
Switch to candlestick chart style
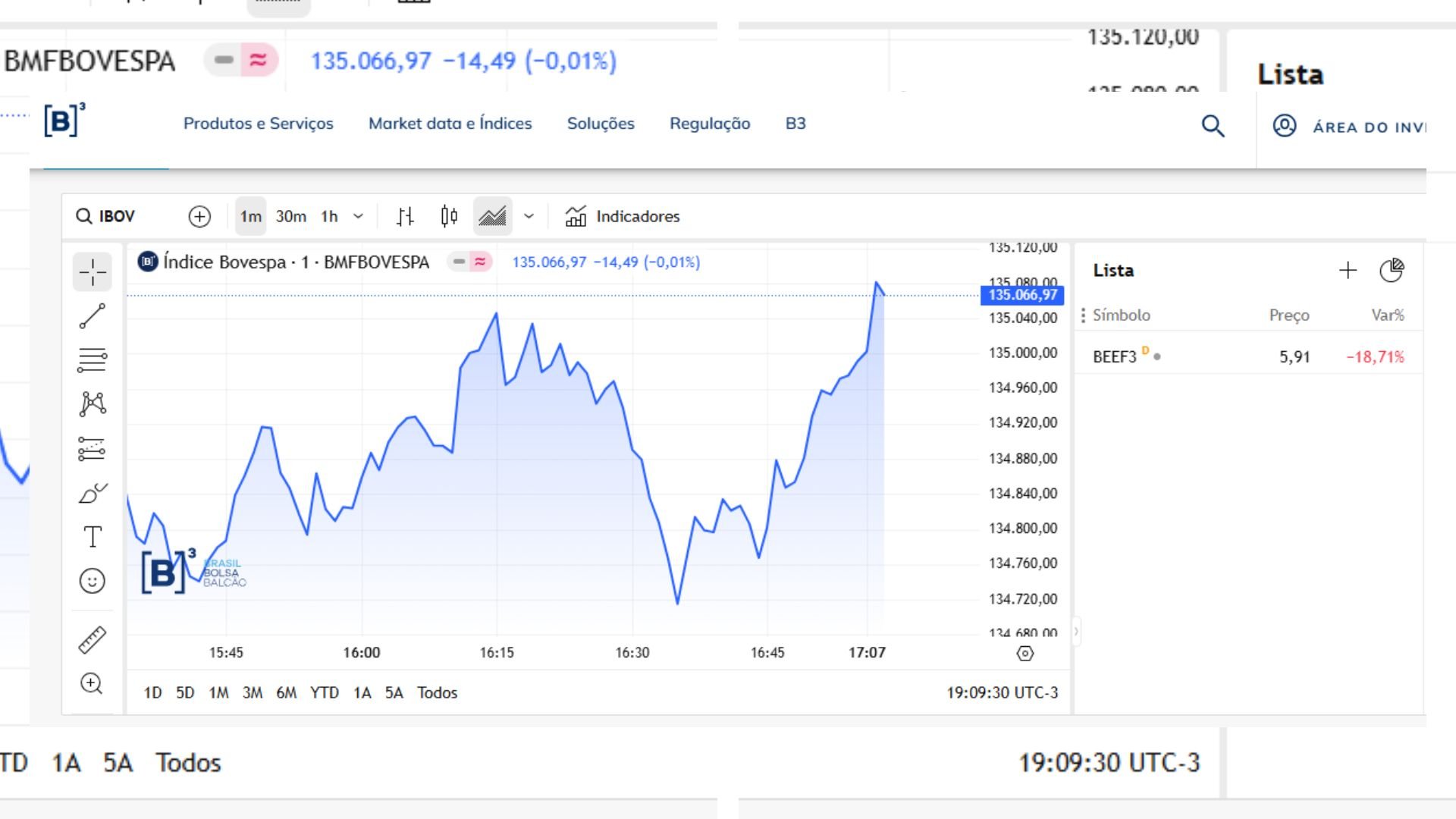click(x=449, y=217)
